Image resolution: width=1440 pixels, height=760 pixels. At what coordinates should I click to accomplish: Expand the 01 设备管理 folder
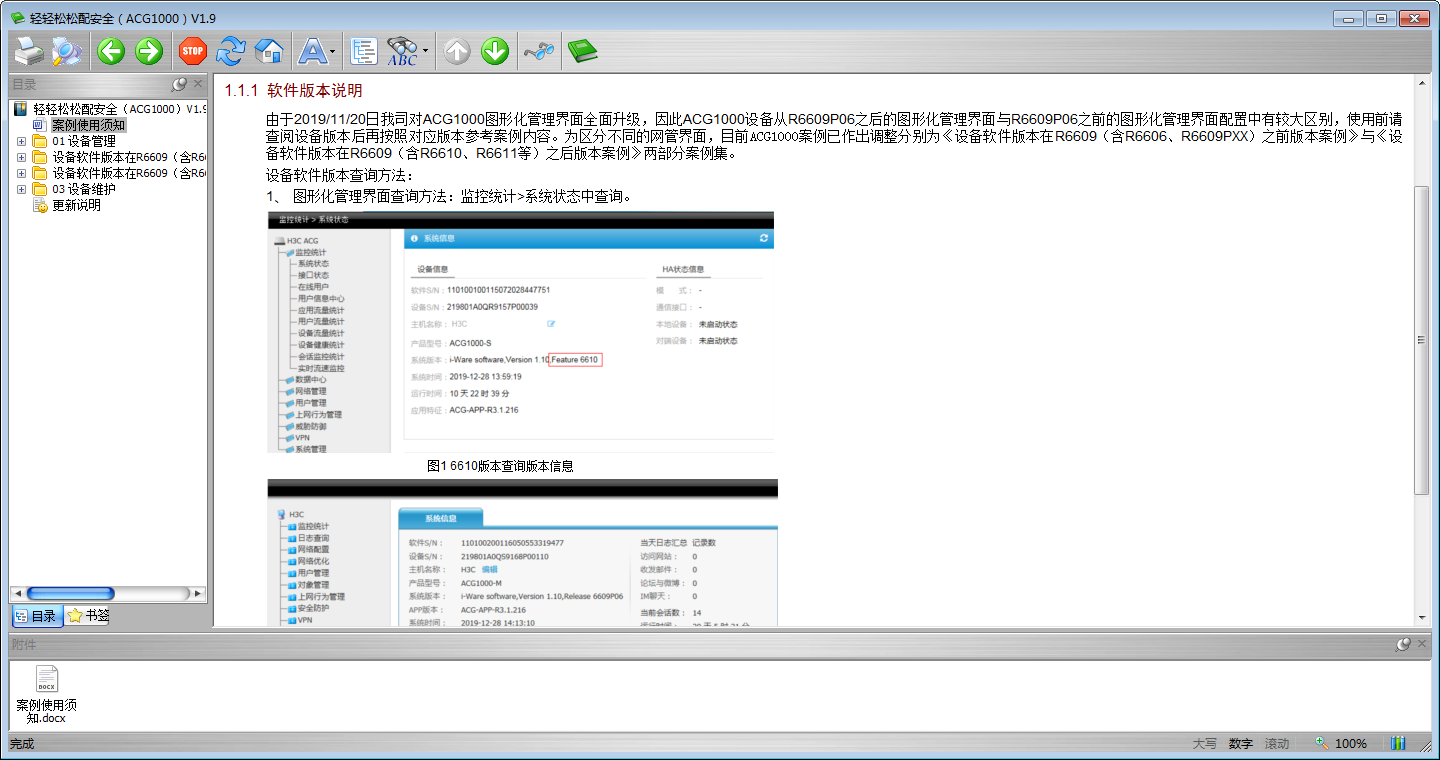(x=21, y=141)
